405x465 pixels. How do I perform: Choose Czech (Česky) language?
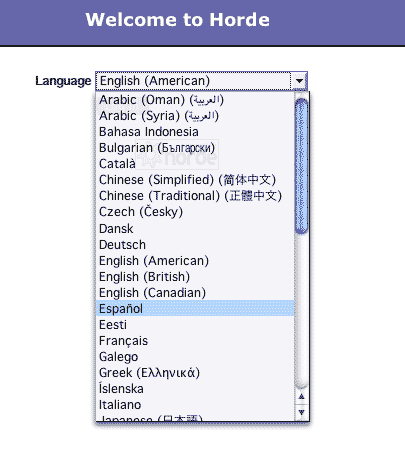coord(195,212)
